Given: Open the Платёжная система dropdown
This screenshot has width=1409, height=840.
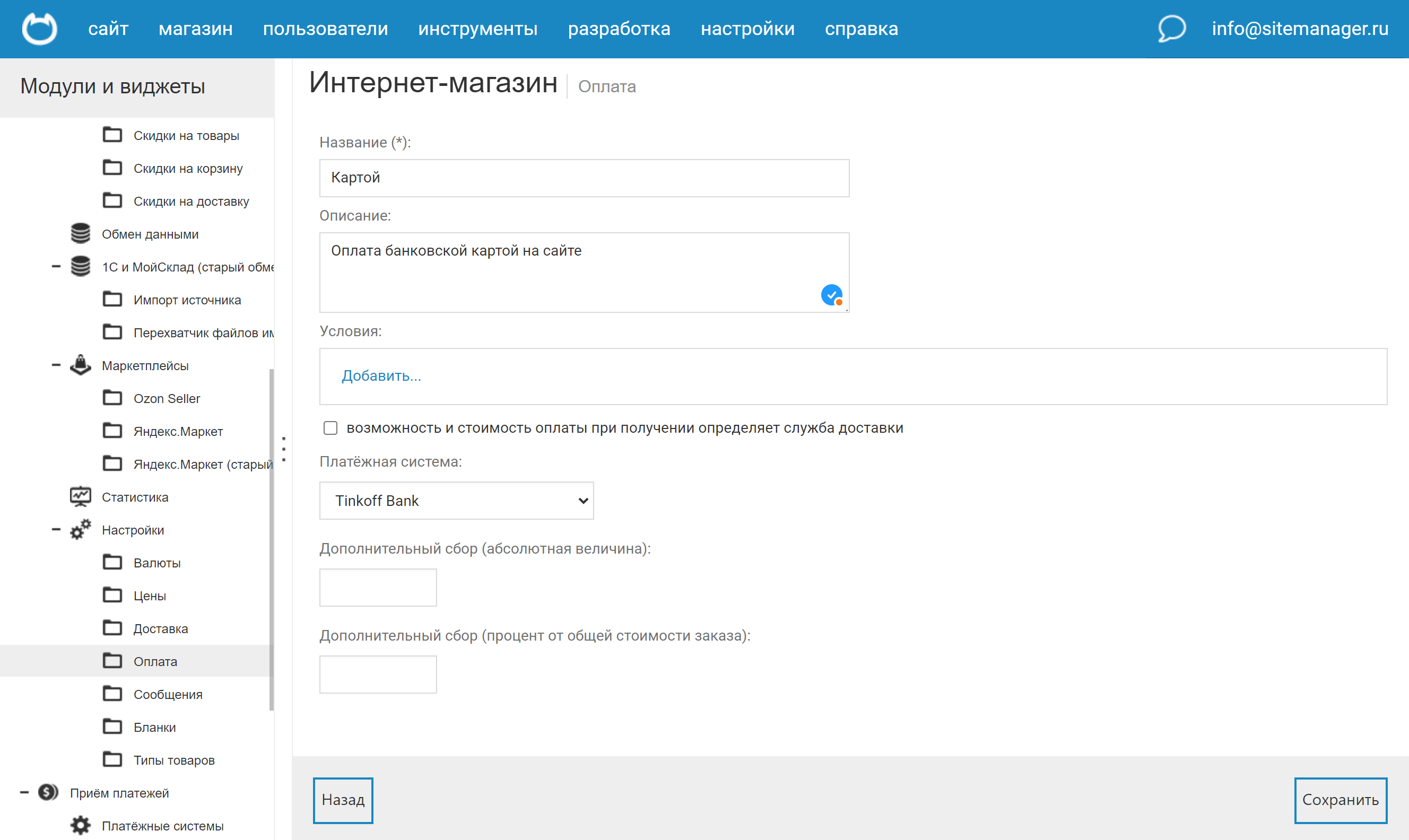Looking at the screenshot, I should [456, 501].
